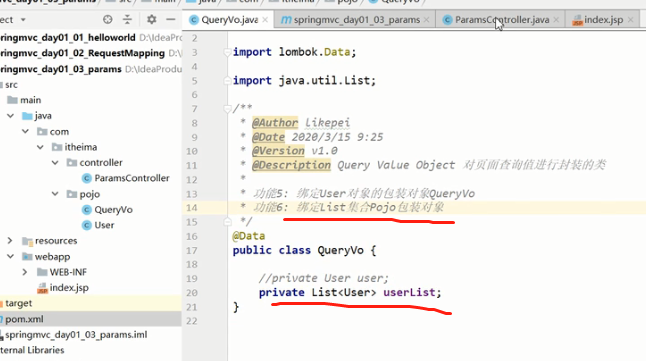Select External Libraries node
Screen dimensions: 646x361
[x=32, y=350]
